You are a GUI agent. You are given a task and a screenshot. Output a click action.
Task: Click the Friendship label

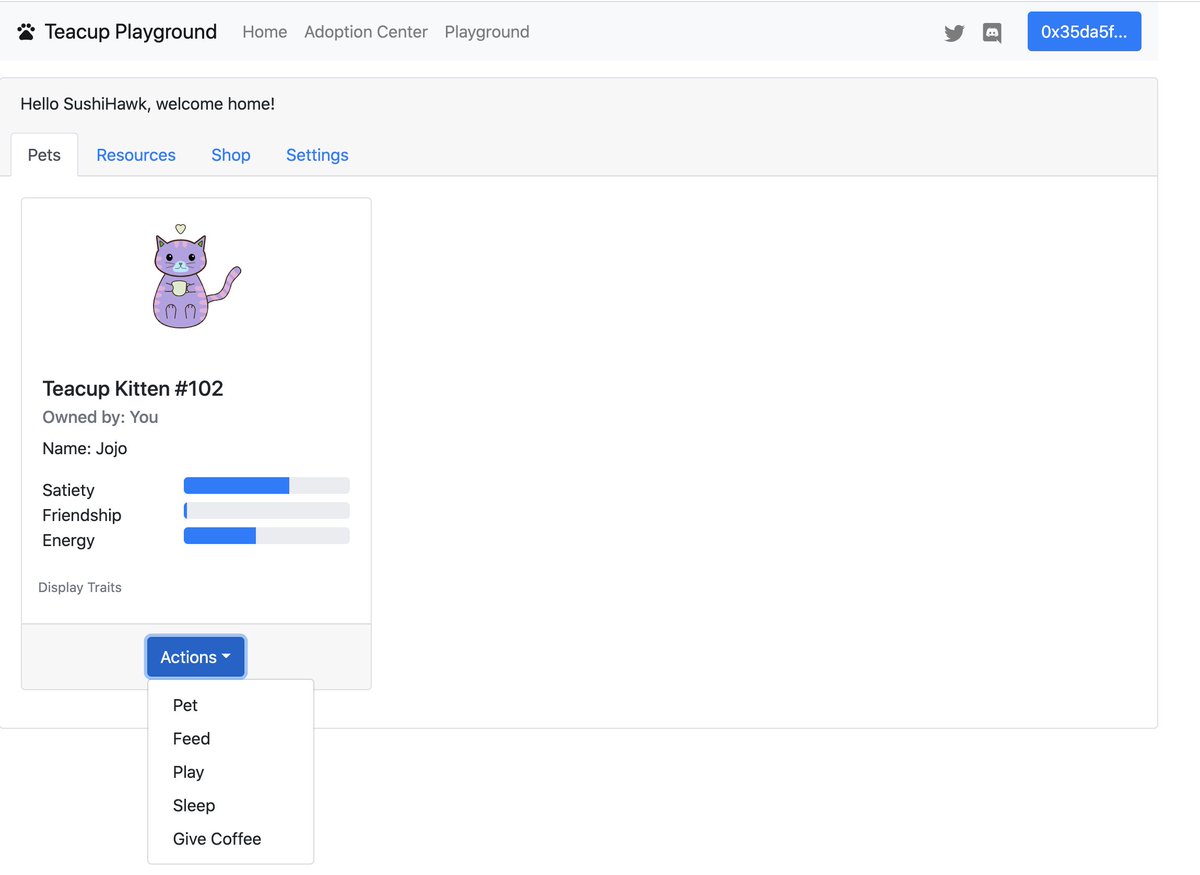(x=82, y=515)
